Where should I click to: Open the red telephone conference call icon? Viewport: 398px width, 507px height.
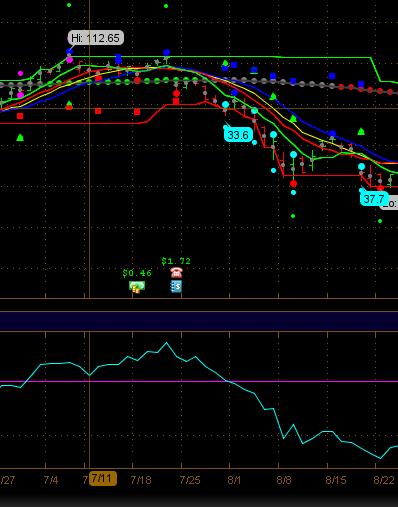pyautogui.click(x=176, y=272)
